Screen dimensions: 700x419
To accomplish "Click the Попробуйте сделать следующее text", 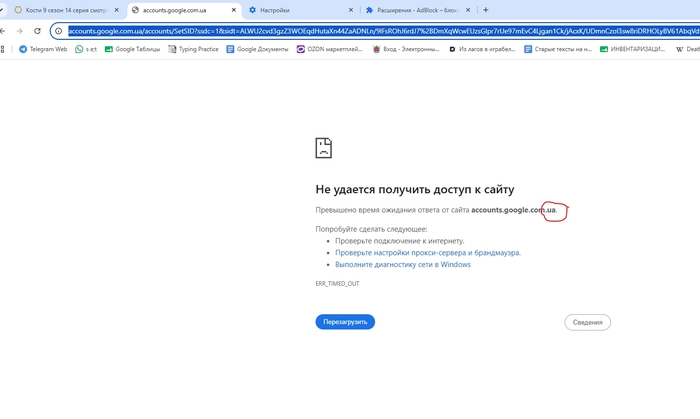I will [x=371, y=229].
